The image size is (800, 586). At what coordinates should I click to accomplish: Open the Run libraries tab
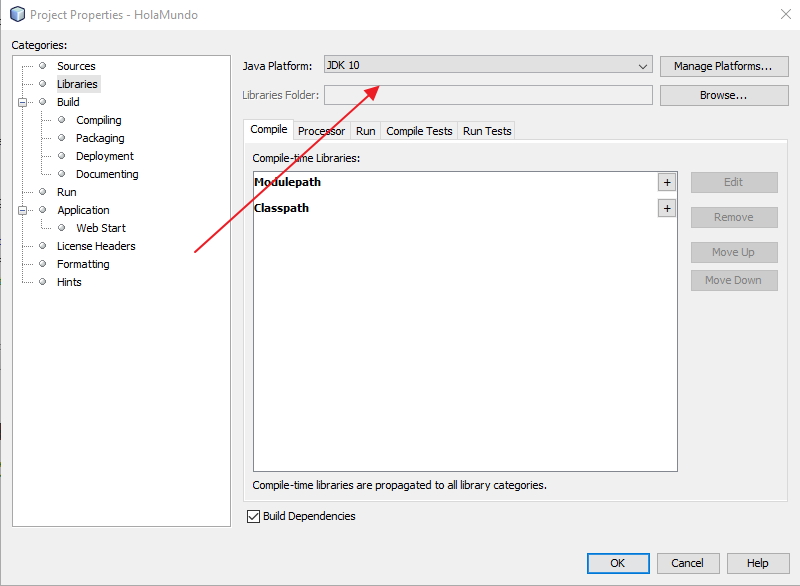pyautogui.click(x=366, y=131)
